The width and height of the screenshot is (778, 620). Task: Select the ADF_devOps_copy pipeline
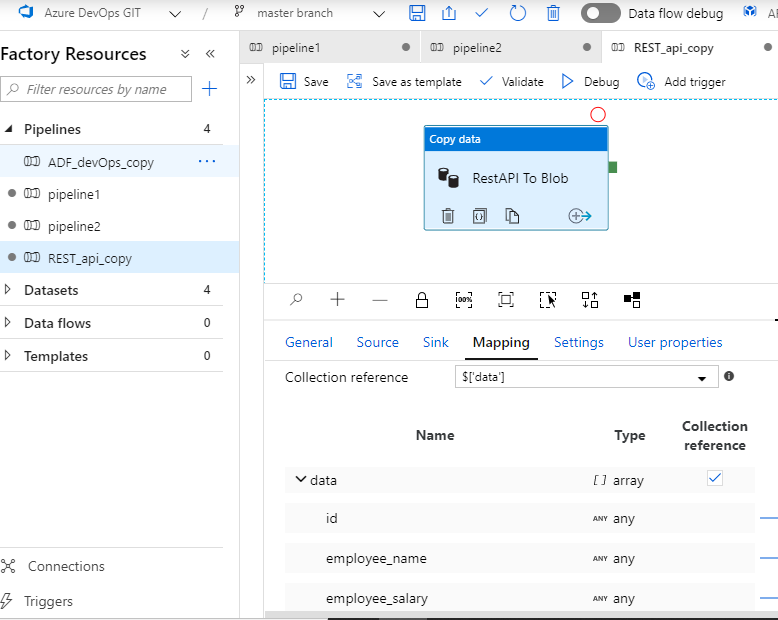[101, 162]
